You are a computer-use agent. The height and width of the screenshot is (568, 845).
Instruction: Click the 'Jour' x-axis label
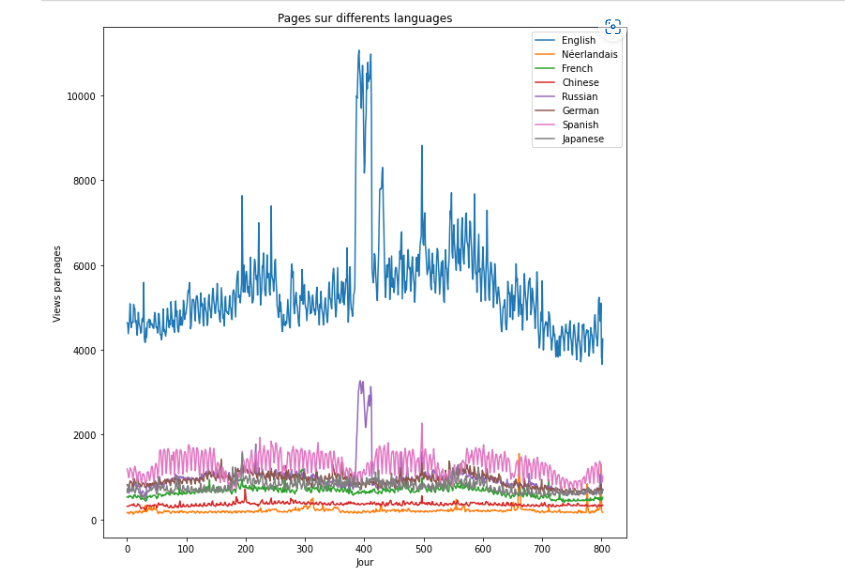(365, 563)
